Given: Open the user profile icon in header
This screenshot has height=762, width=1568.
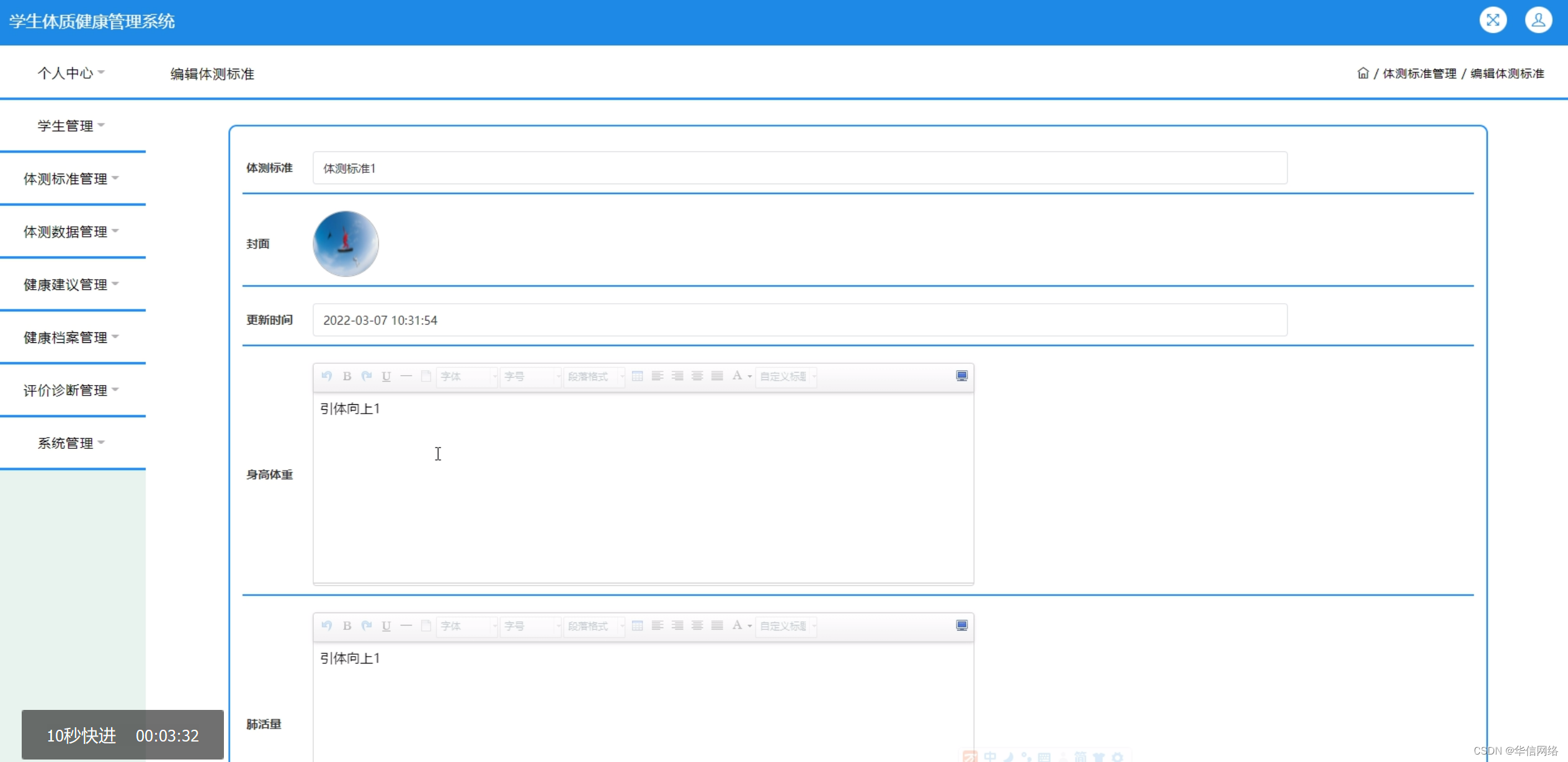Looking at the screenshot, I should coord(1538,20).
